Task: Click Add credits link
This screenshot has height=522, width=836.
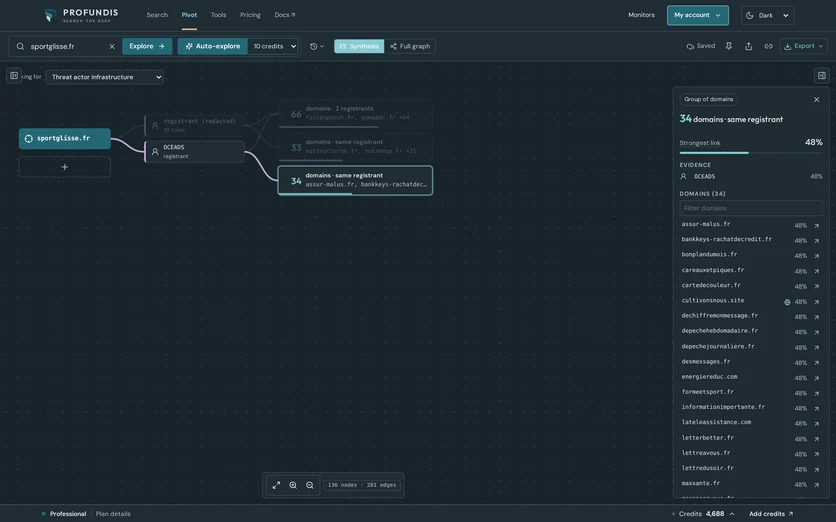Action: click(x=771, y=514)
